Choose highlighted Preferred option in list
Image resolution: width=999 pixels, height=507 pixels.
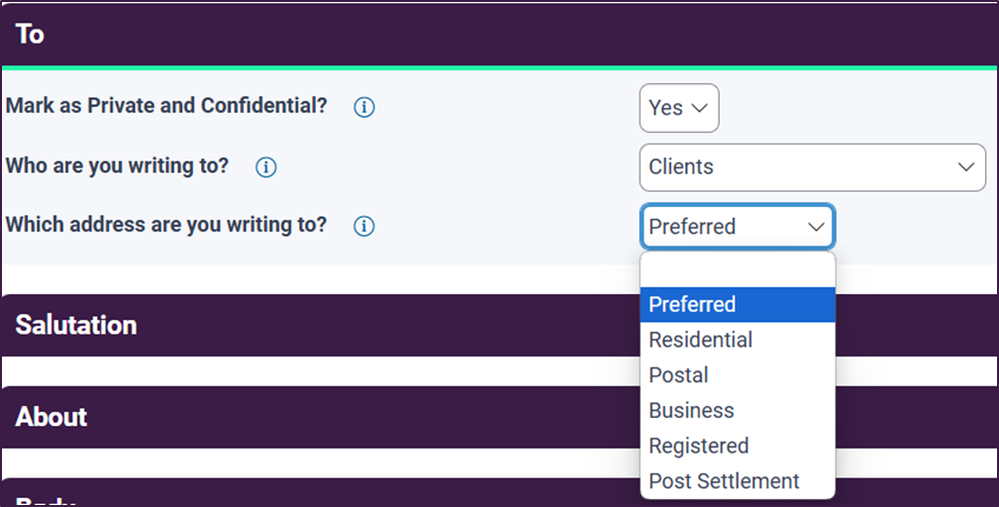738,304
